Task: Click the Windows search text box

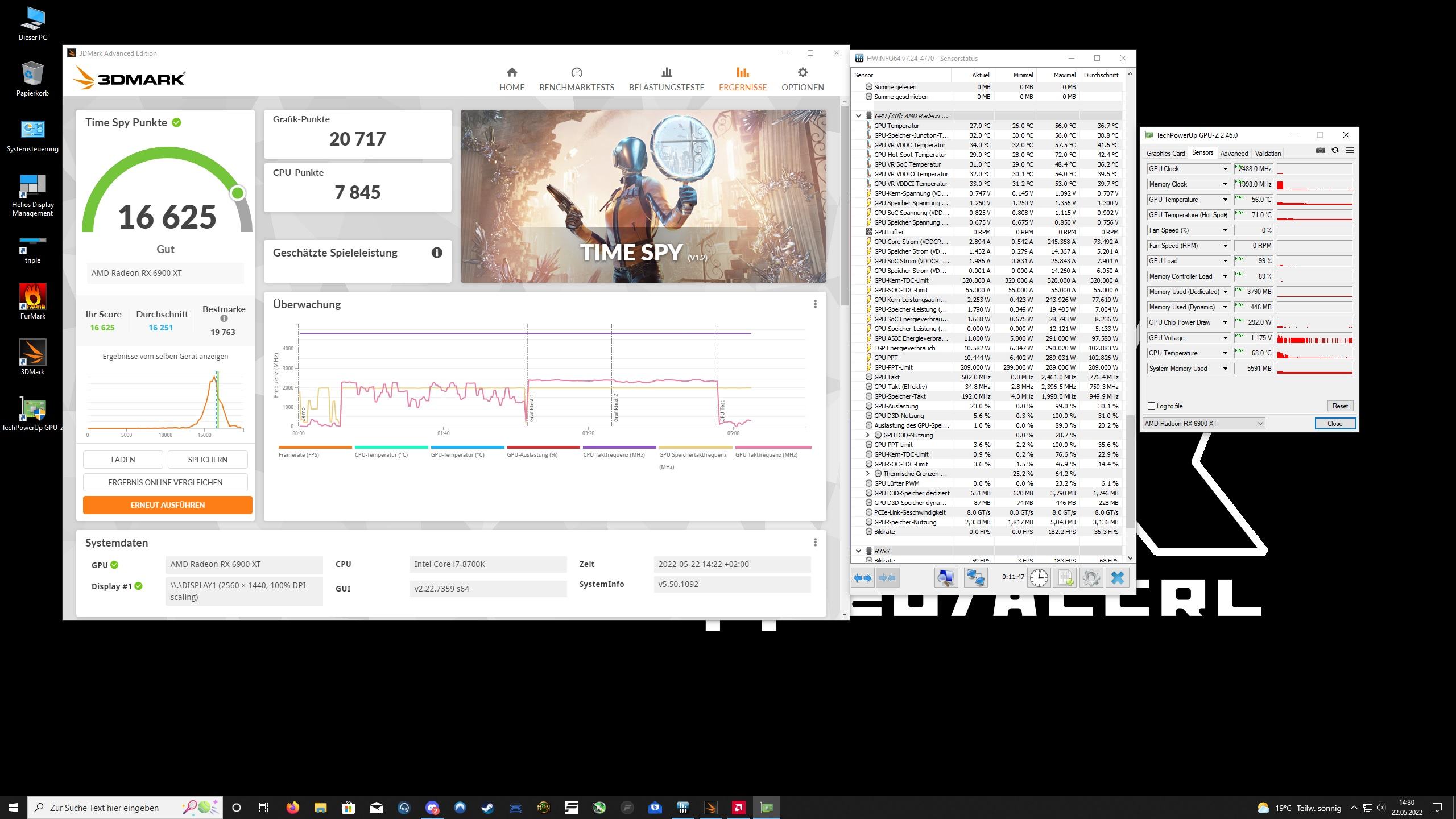Action: [124, 808]
